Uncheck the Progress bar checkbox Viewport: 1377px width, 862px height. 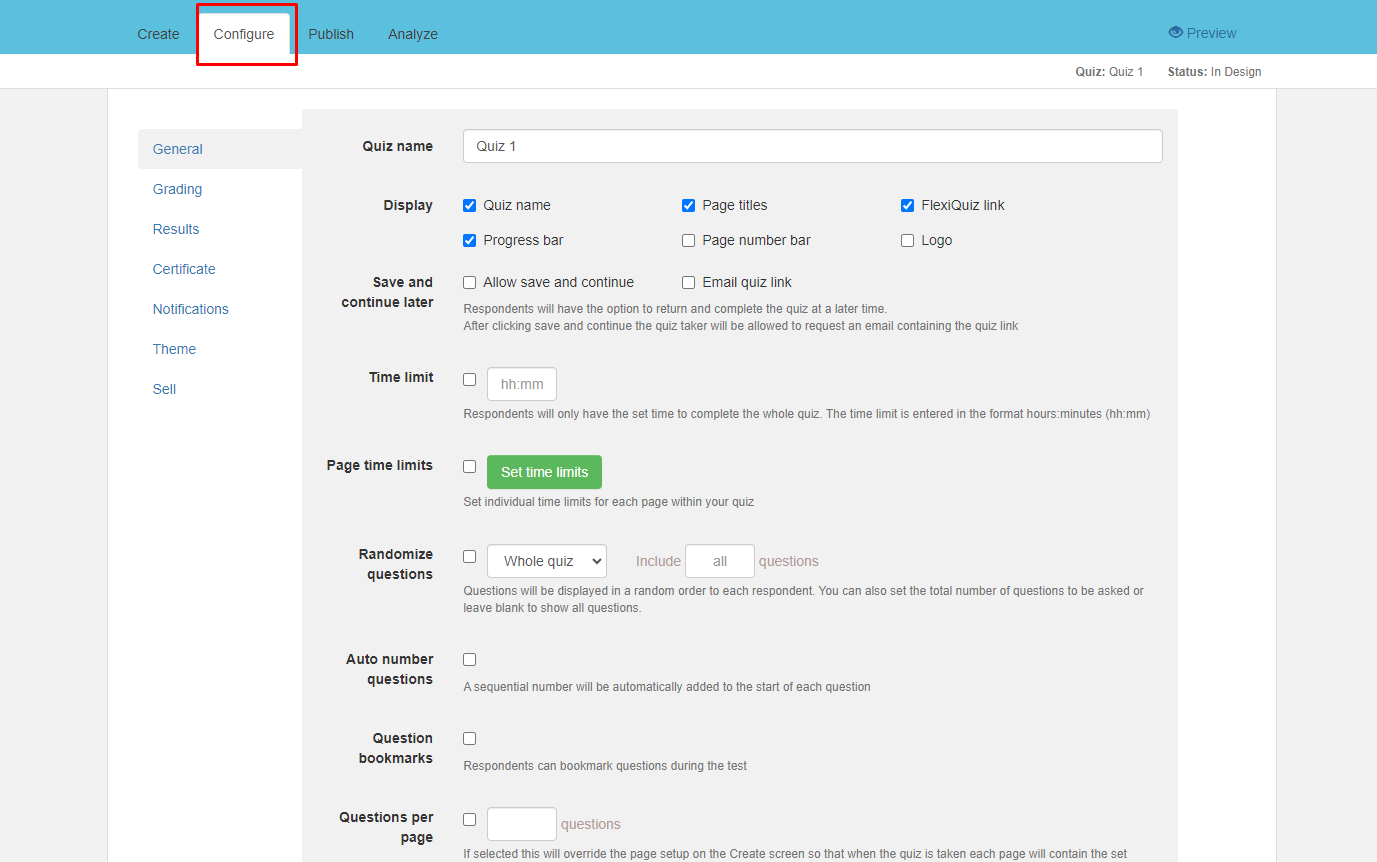tap(469, 240)
